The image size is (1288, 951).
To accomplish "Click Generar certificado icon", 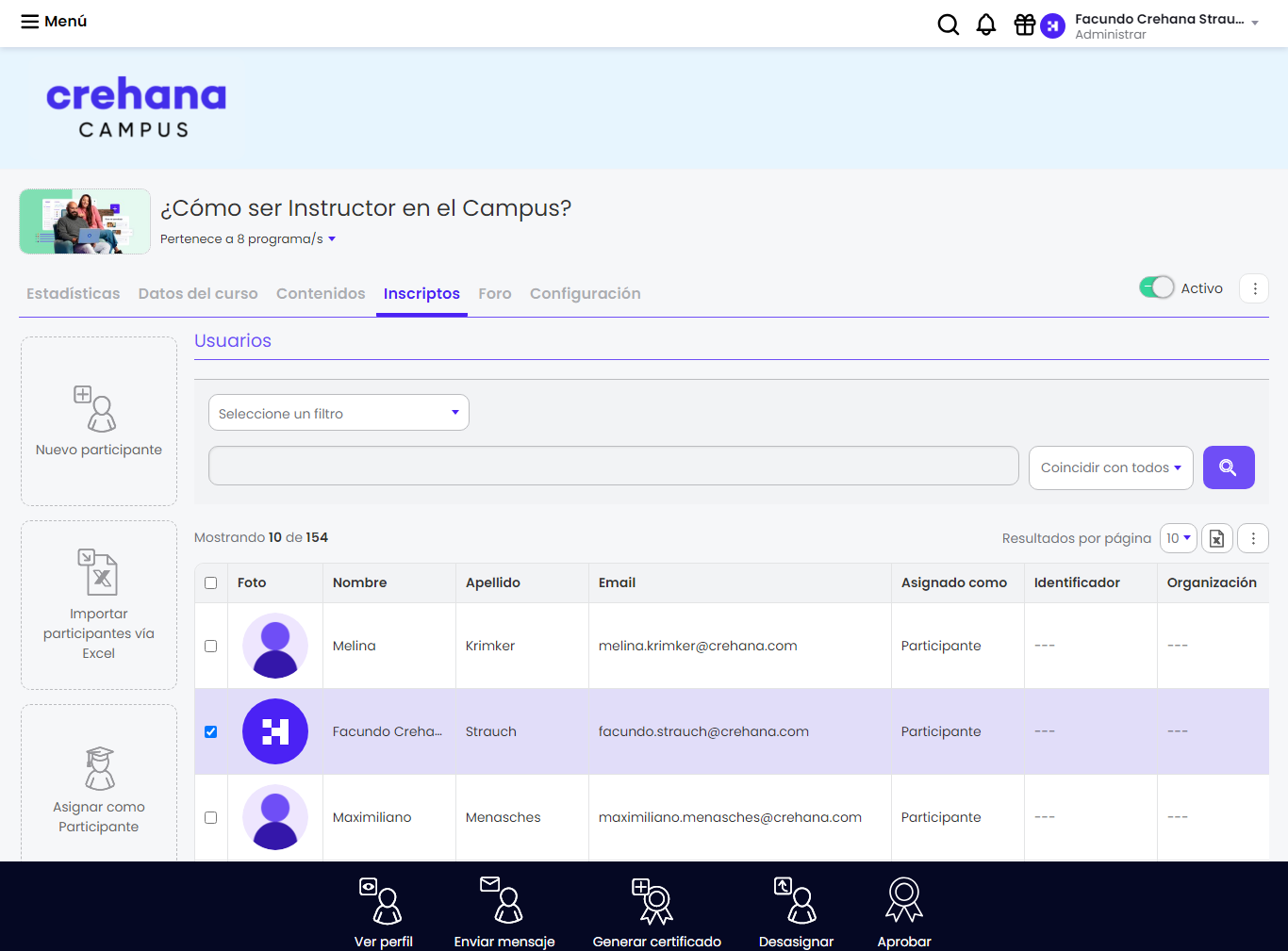I will pyautogui.click(x=652, y=901).
